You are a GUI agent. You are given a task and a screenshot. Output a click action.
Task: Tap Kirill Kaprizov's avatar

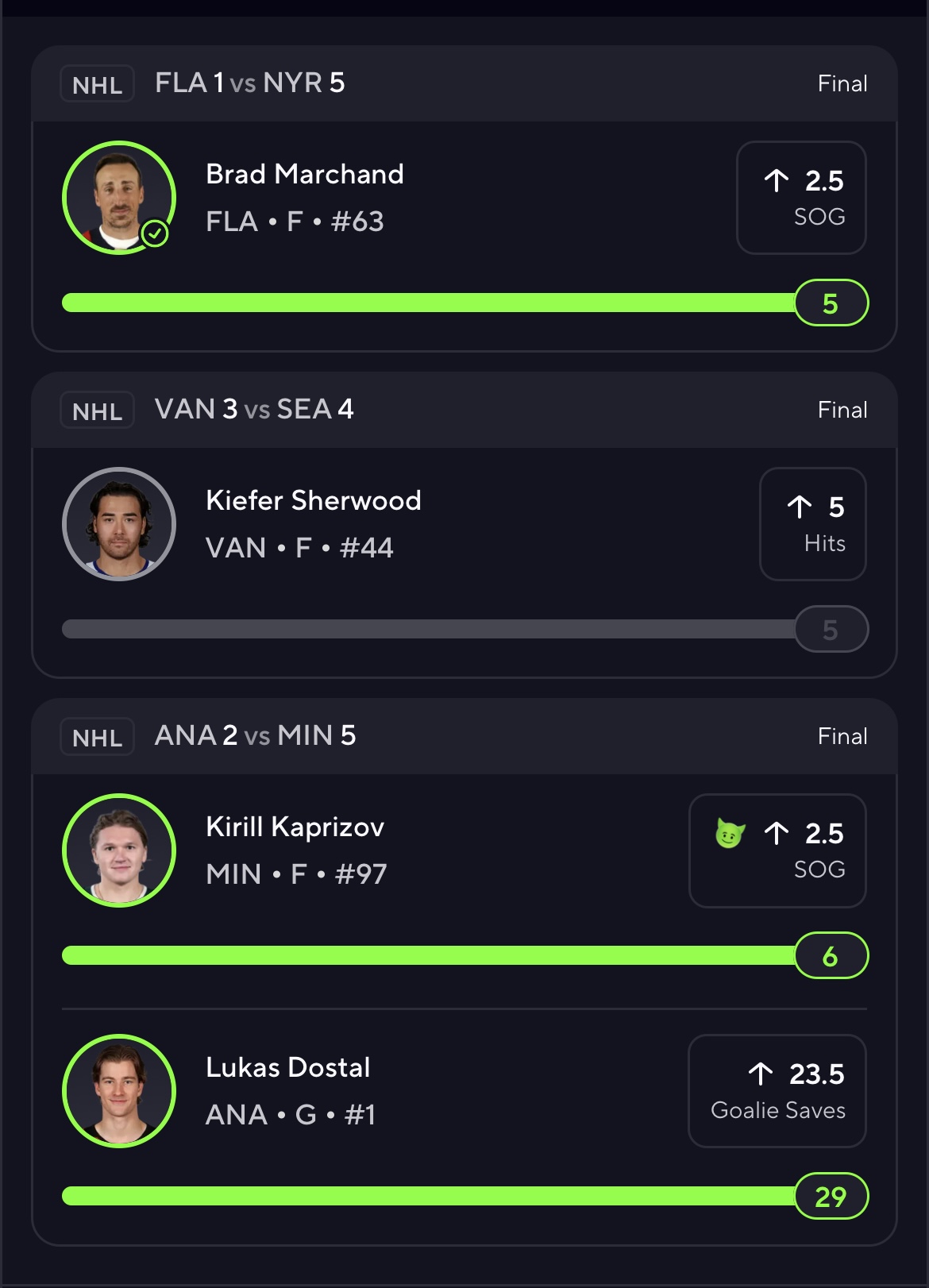(x=119, y=850)
